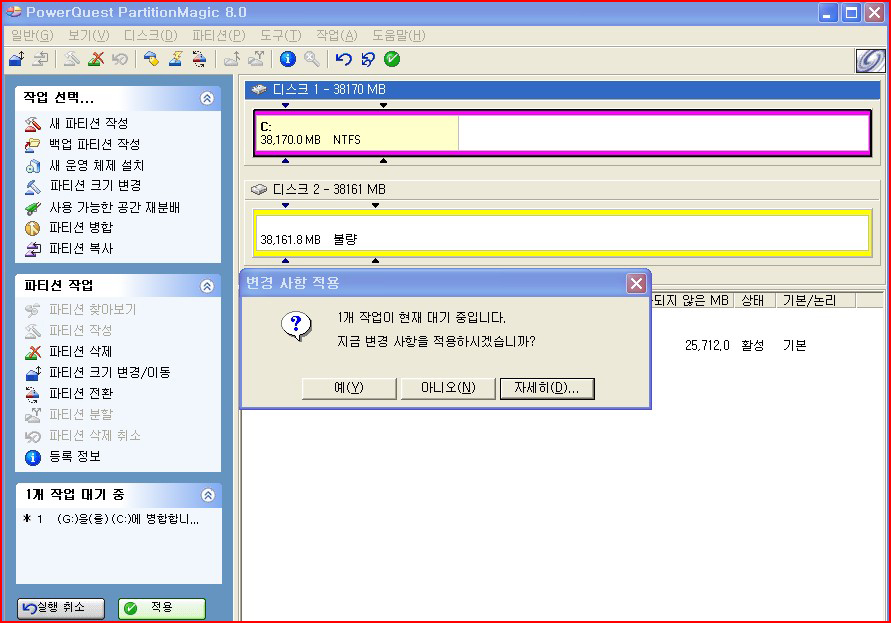Click the 적용 apply button at bottom
The height and width of the screenshot is (623, 891).
[162, 608]
